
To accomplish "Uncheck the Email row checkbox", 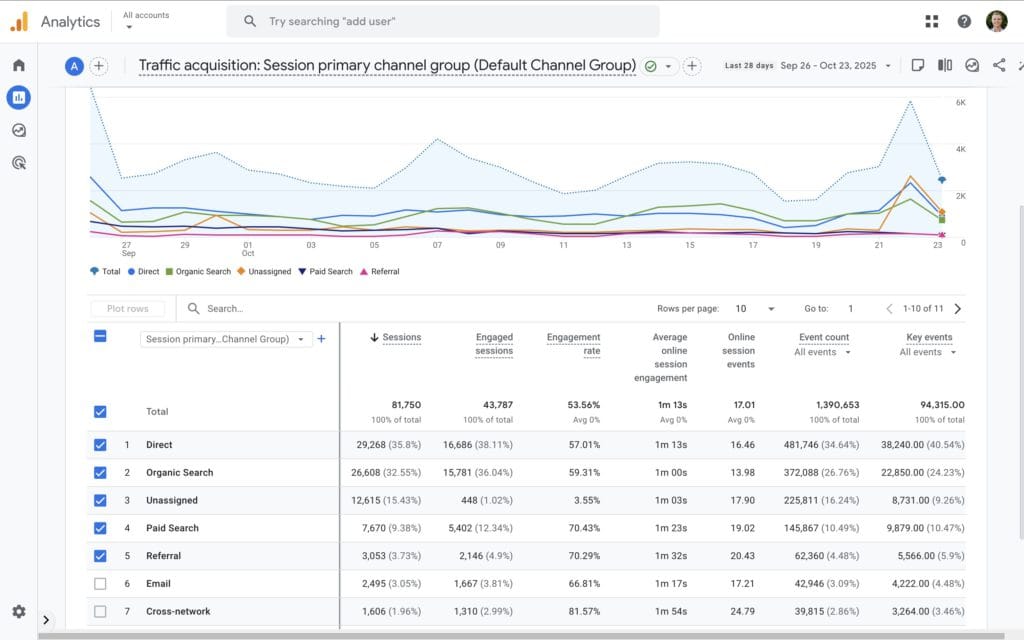I will point(100,583).
